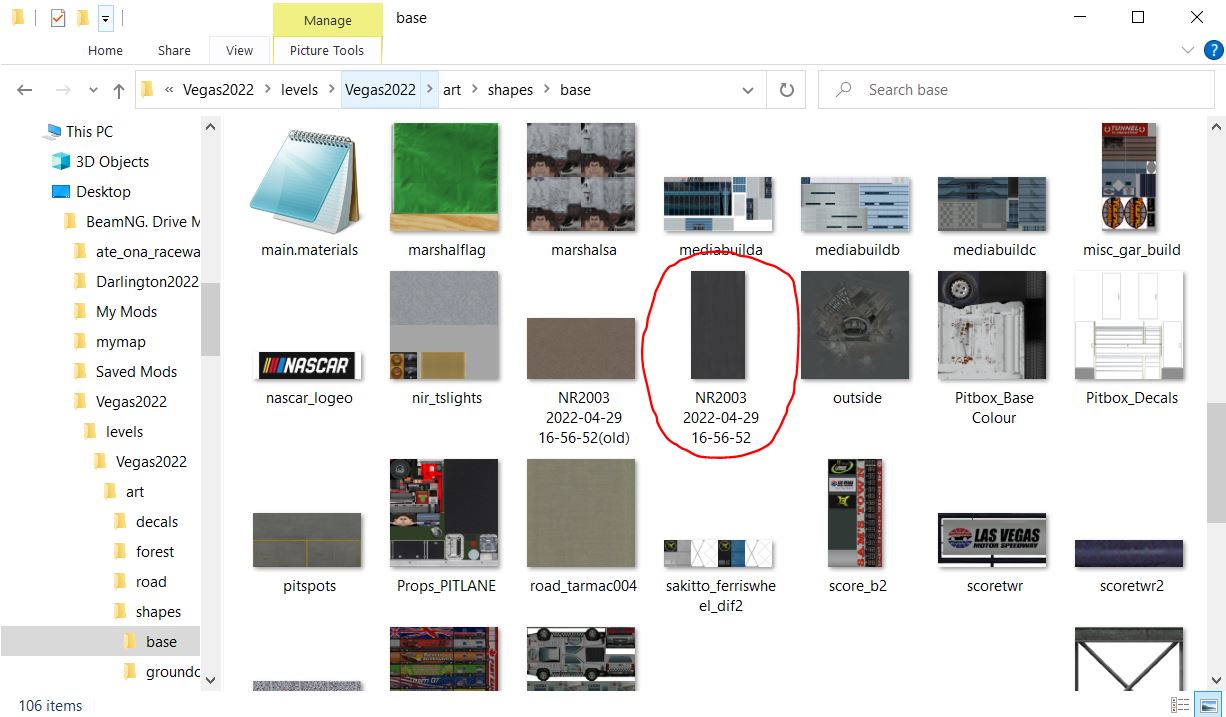
Task: Switch to details view layout
Action: click(x=1181, y=705)
